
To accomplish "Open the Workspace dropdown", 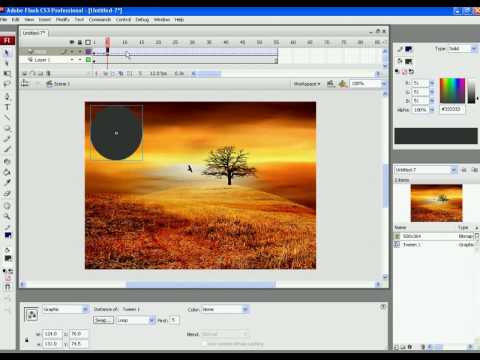I will tap(307, 84).
